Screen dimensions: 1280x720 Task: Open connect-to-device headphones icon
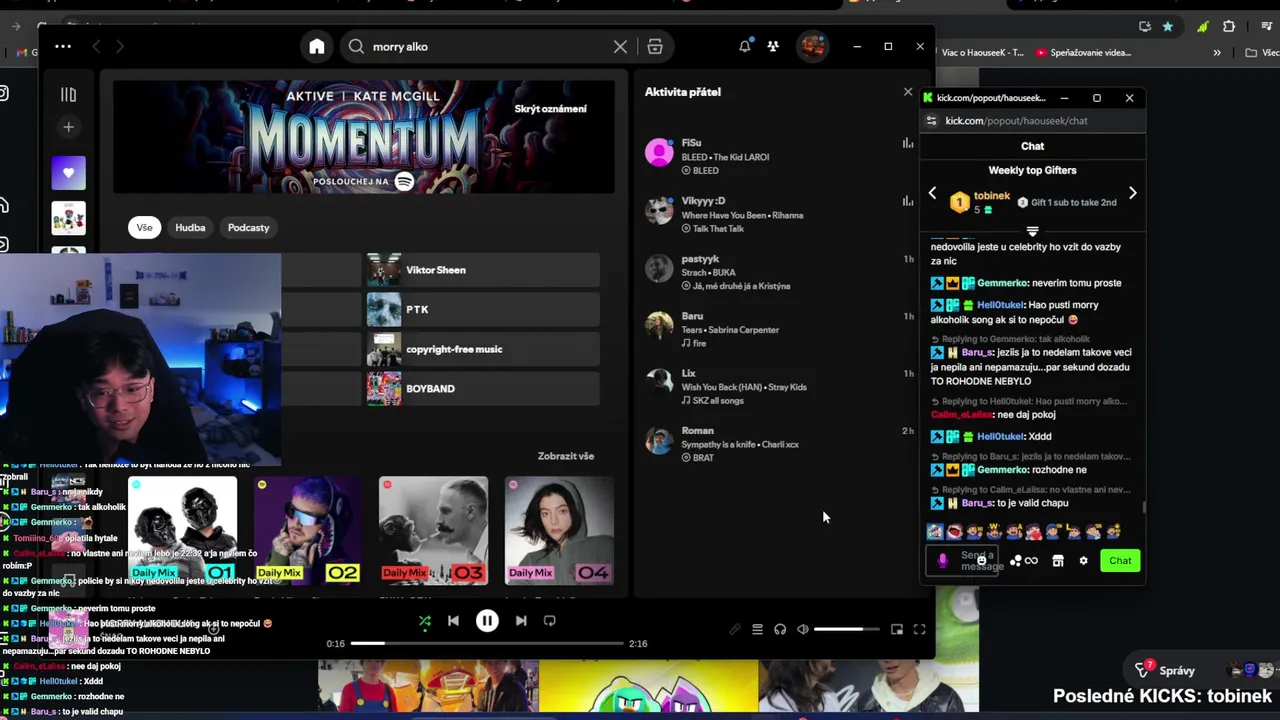click(x=780, y=629)
